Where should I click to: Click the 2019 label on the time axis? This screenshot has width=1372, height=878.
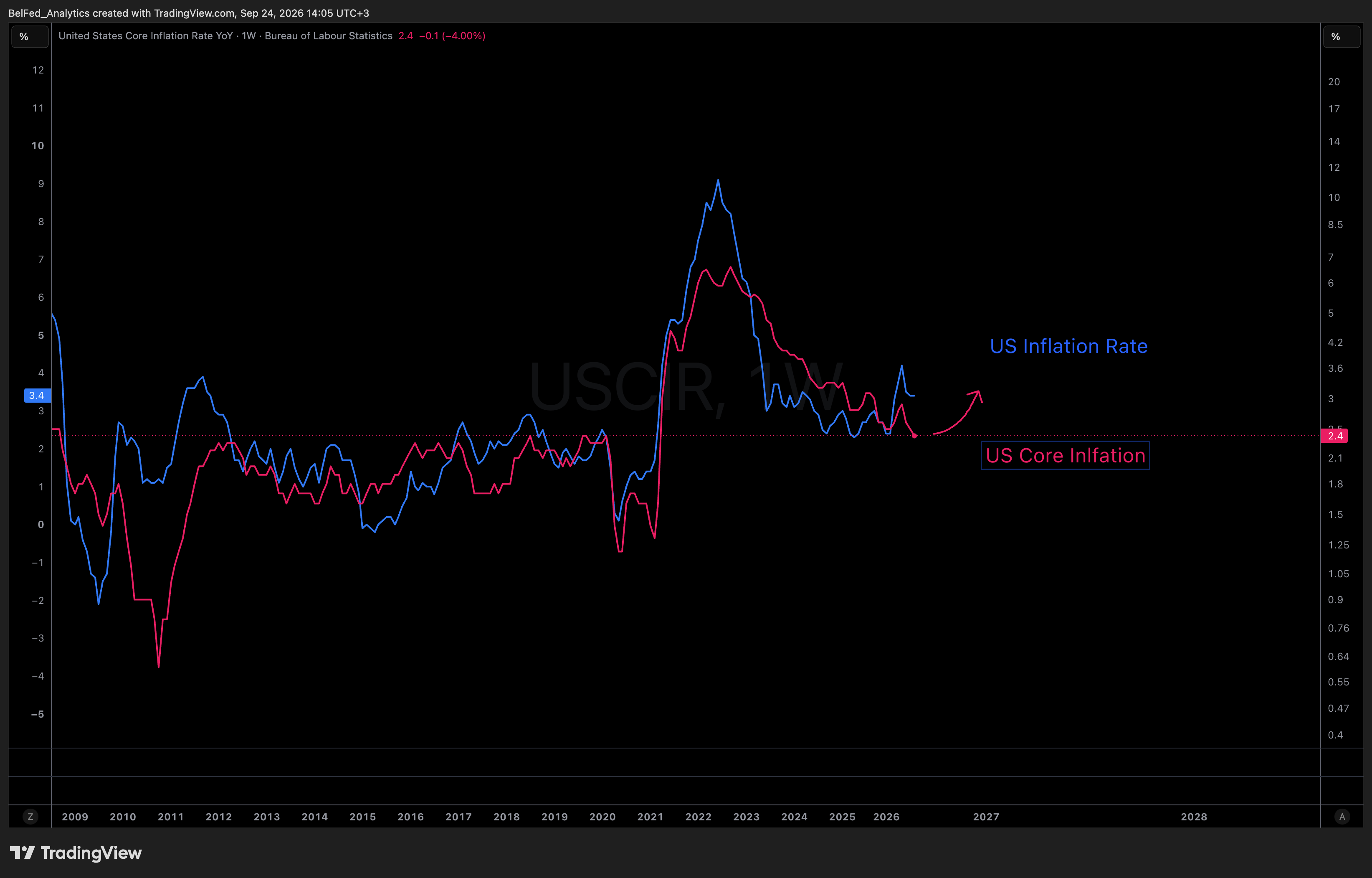pos(554,817)
